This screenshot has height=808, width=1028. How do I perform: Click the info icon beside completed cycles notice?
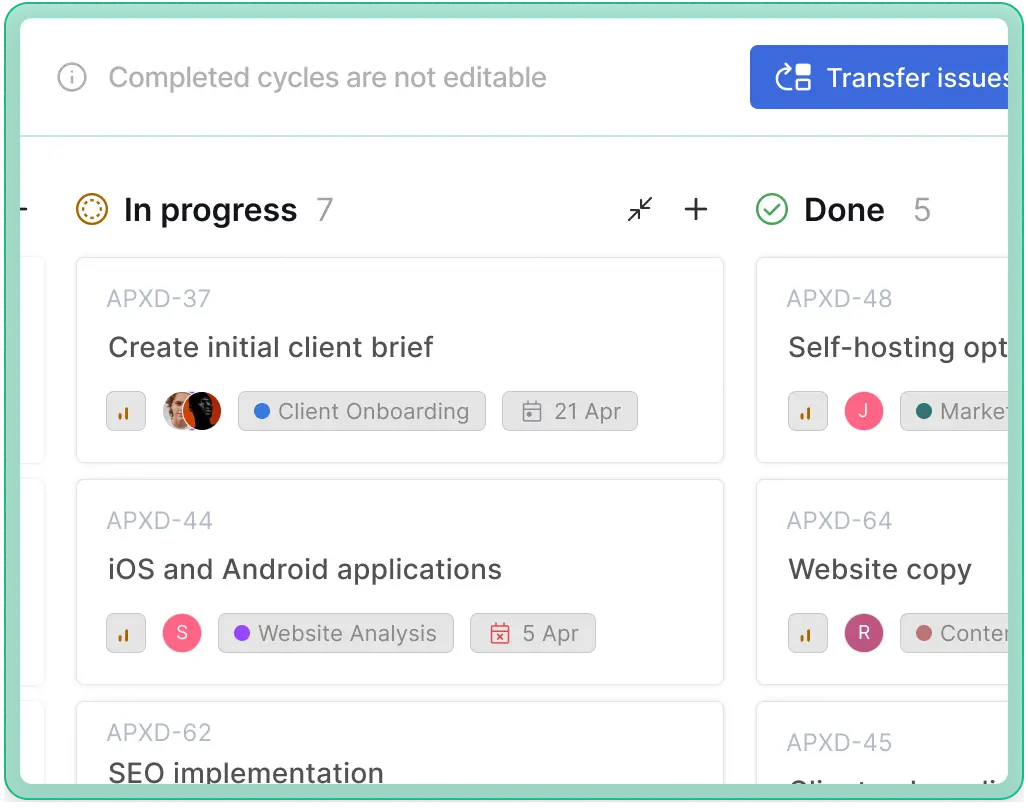(72, 78)
